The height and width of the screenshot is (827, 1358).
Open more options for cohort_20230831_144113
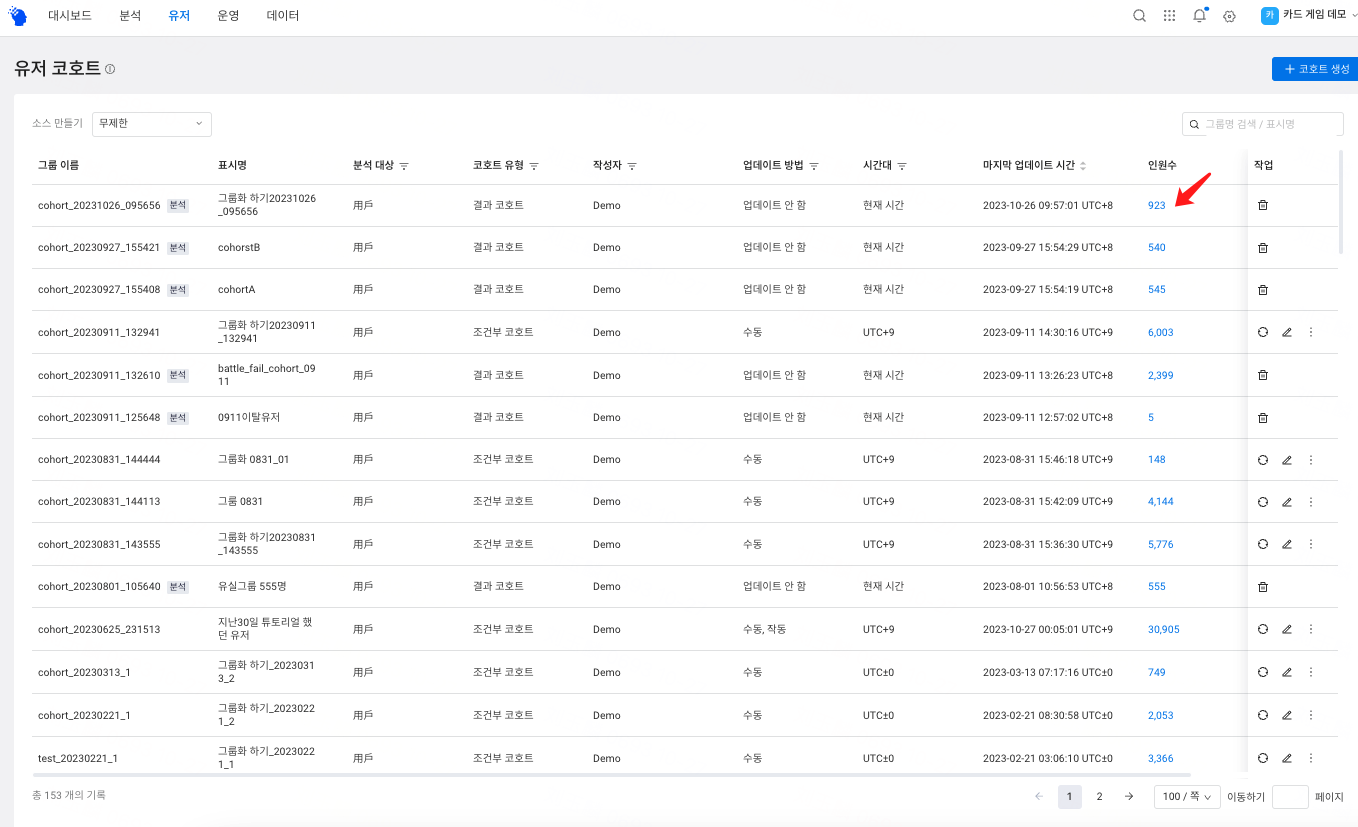coord(1311,502)
